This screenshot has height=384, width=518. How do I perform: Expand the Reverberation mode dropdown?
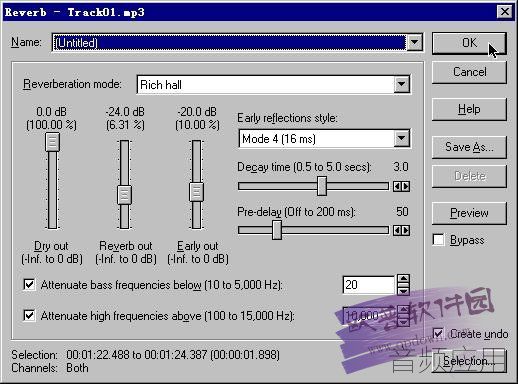(x=402, y=84)
